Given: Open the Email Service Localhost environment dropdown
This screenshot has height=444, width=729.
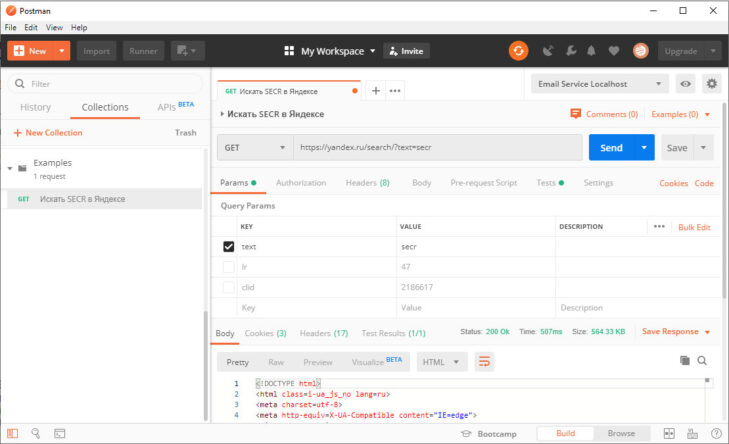Looking at the screenshot, I should click(x=600, y=84).
